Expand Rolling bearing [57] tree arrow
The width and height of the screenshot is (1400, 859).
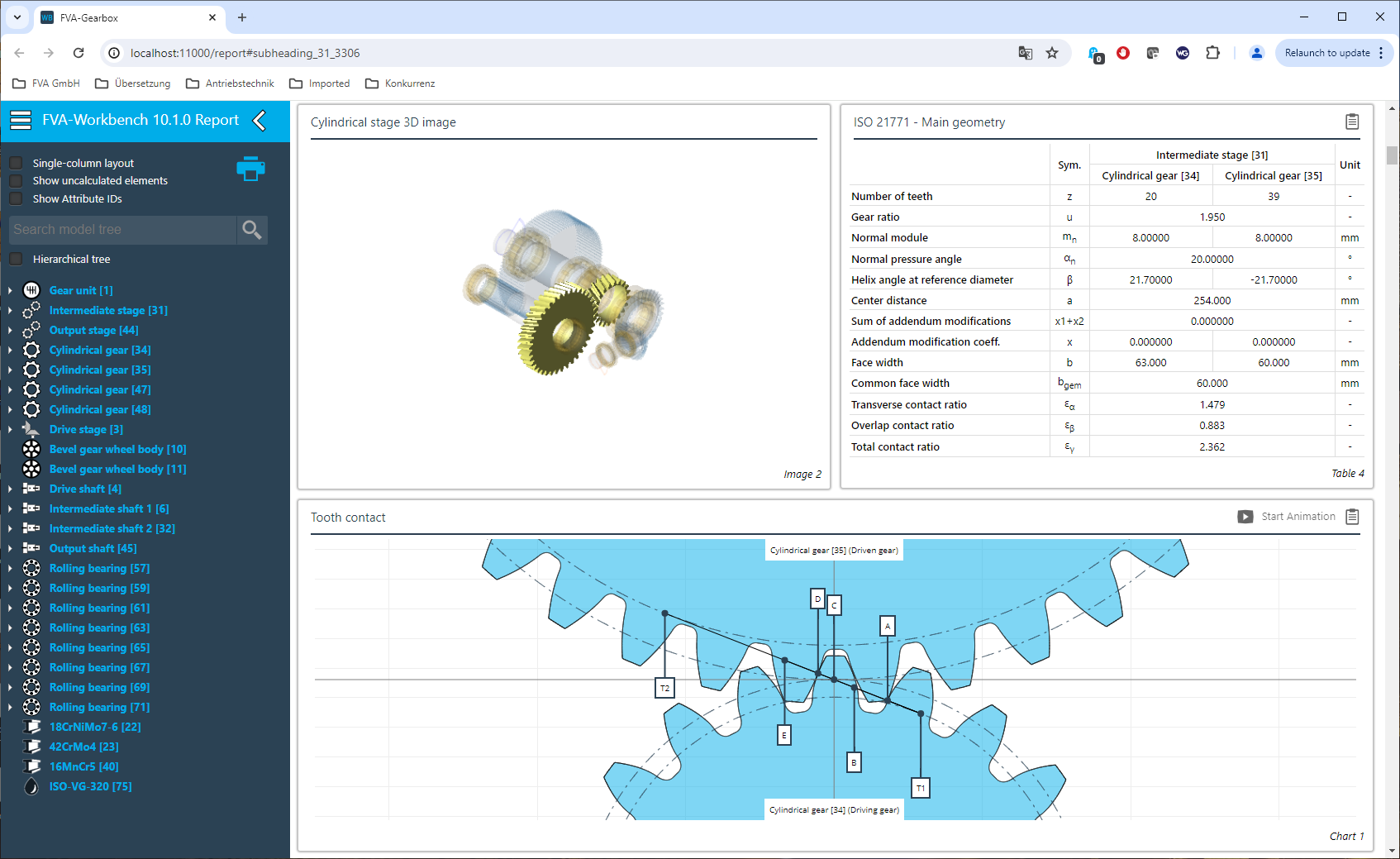10,568
